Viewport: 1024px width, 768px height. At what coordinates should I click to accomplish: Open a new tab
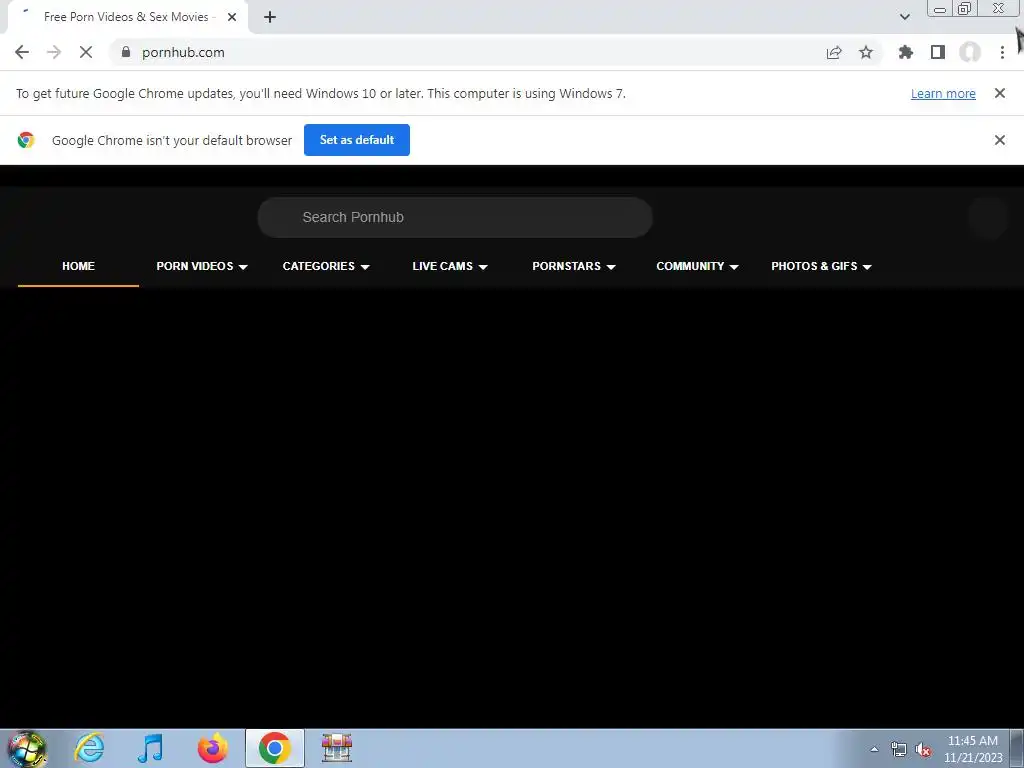pos(270,17)
